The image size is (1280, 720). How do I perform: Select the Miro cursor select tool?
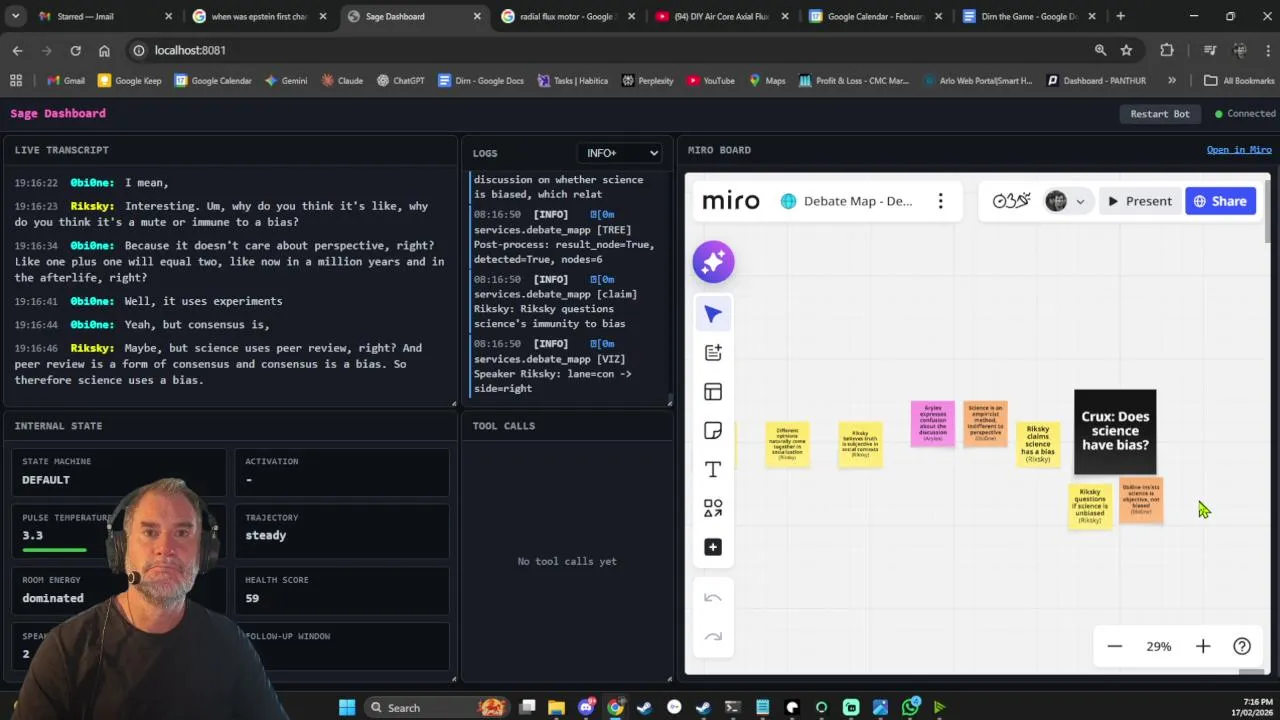[713, 314]
